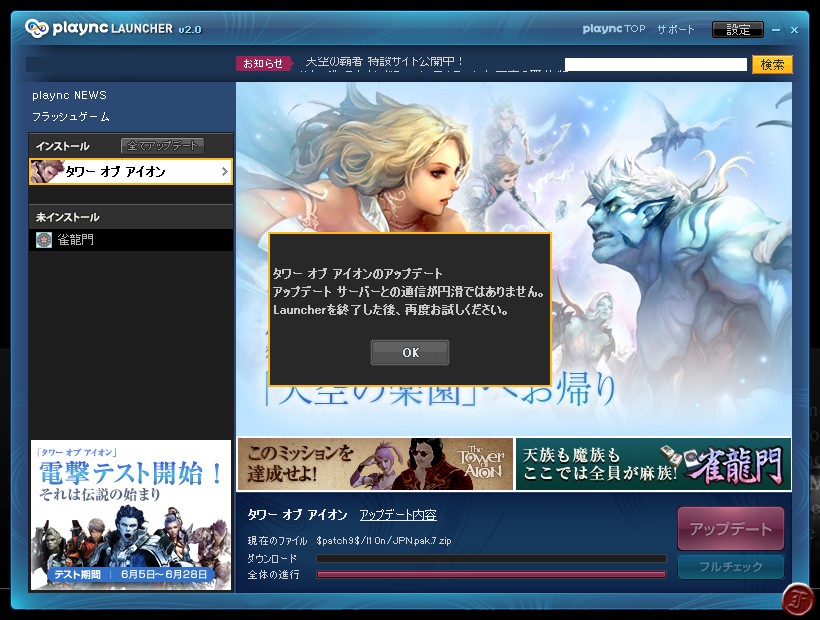
Task: Click the アップデート button
Action: (731, 529)
